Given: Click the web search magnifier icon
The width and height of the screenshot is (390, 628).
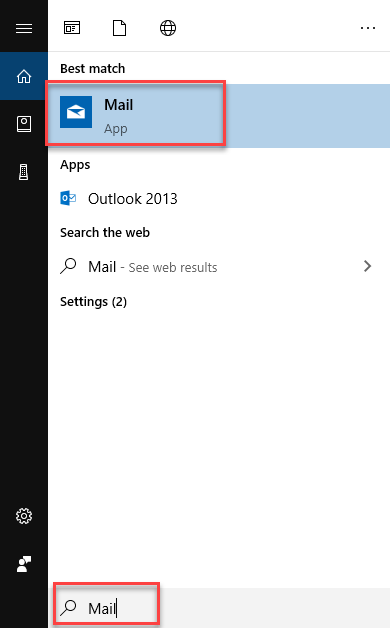Looking at the screenshot, I should tap(68, 266).
